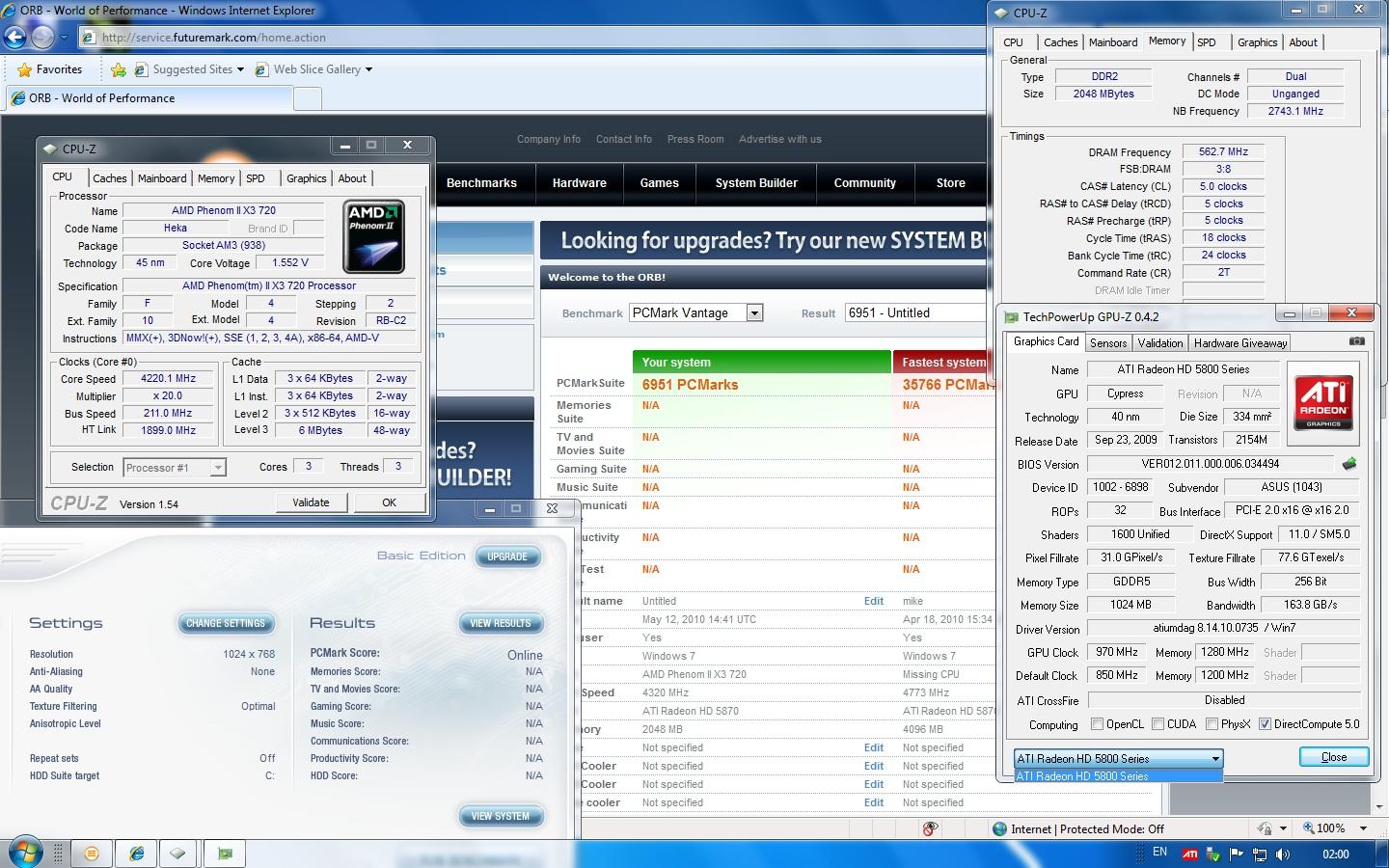The image size is (1389, 868).
Task: Toggle the PhysX checkbox in GPU-Z
Action: click(x=1212, y=724)
